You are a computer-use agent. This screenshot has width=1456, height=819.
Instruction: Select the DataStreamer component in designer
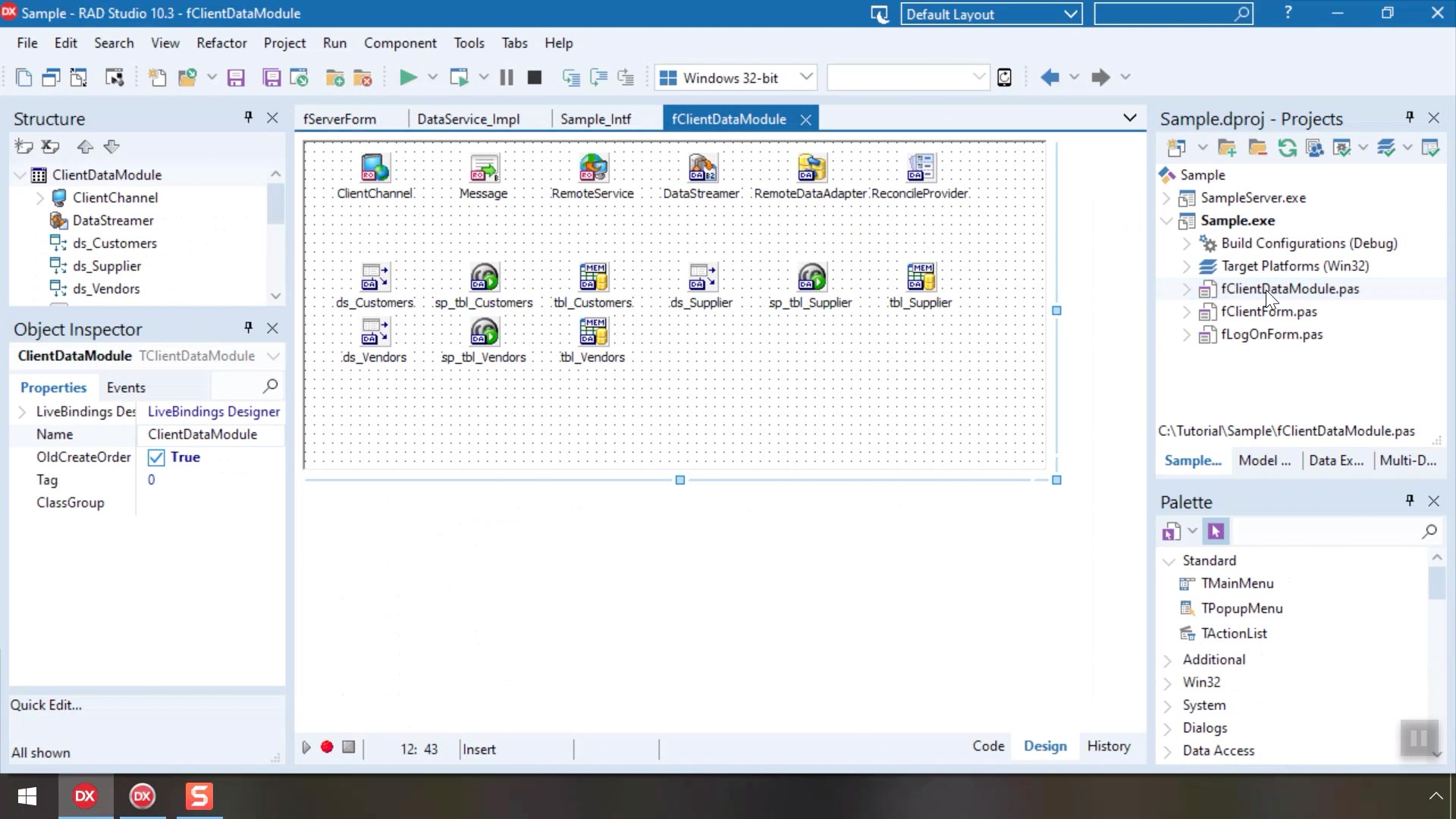click(x=702, y=168)
